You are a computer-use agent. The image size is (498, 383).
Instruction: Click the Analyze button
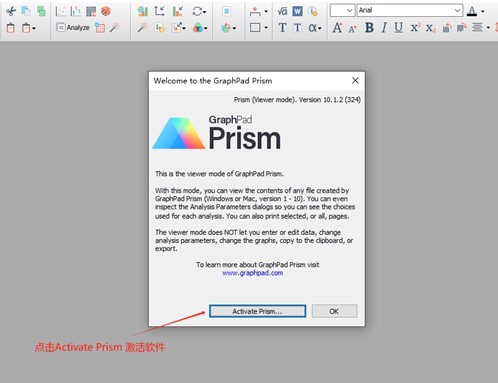(x=73, y=28)
